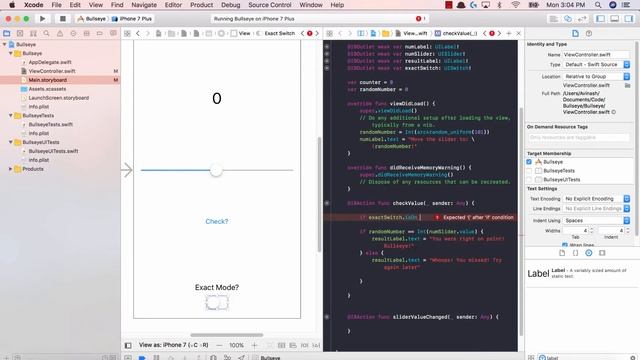Open the Debug menu
640x360 pixels.
point(231,5)
